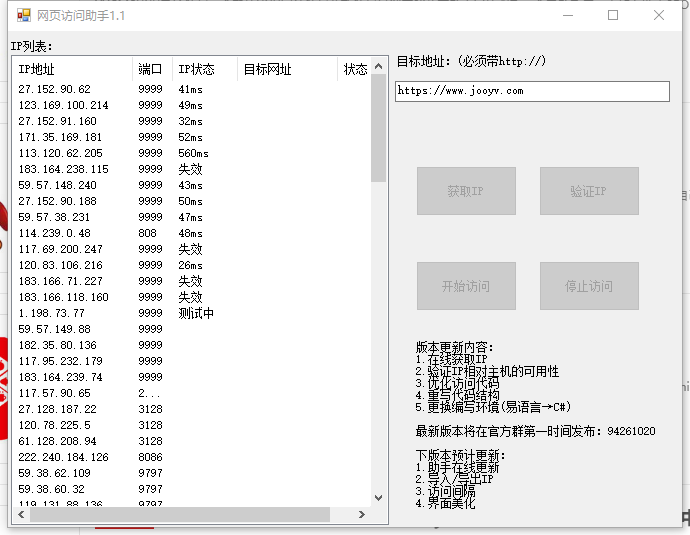Click the list's scroll down arrow
The height and width of the screenshot is (535, 690).
(378, 498)
